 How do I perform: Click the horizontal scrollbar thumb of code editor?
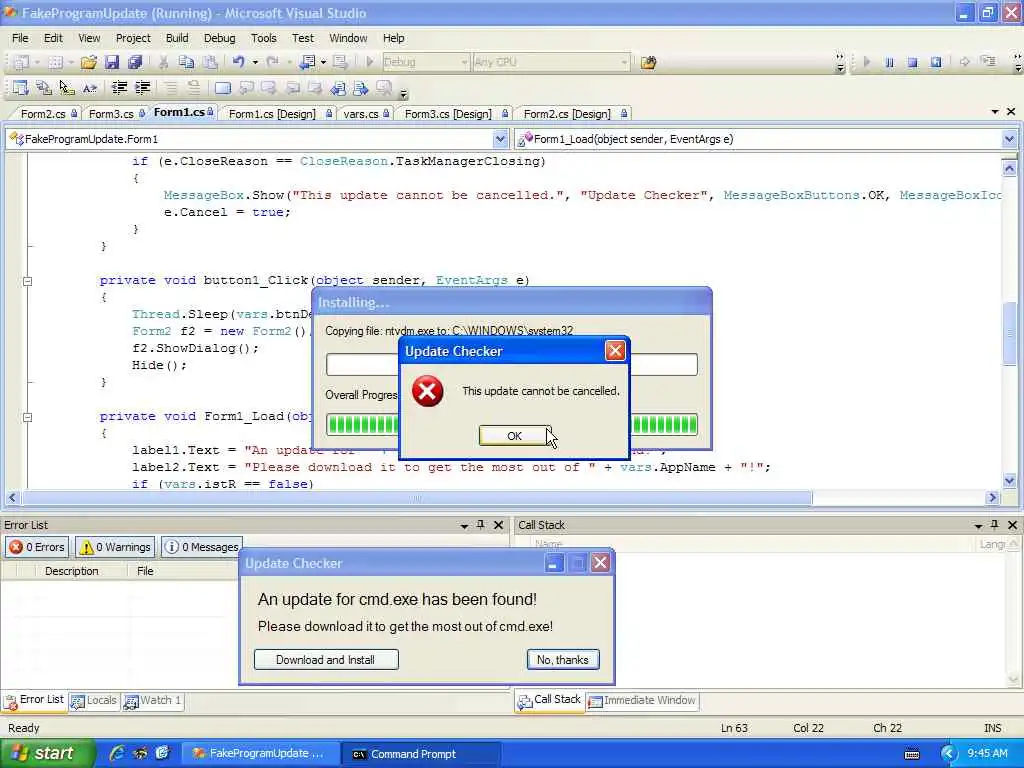(x=417, y=498)
